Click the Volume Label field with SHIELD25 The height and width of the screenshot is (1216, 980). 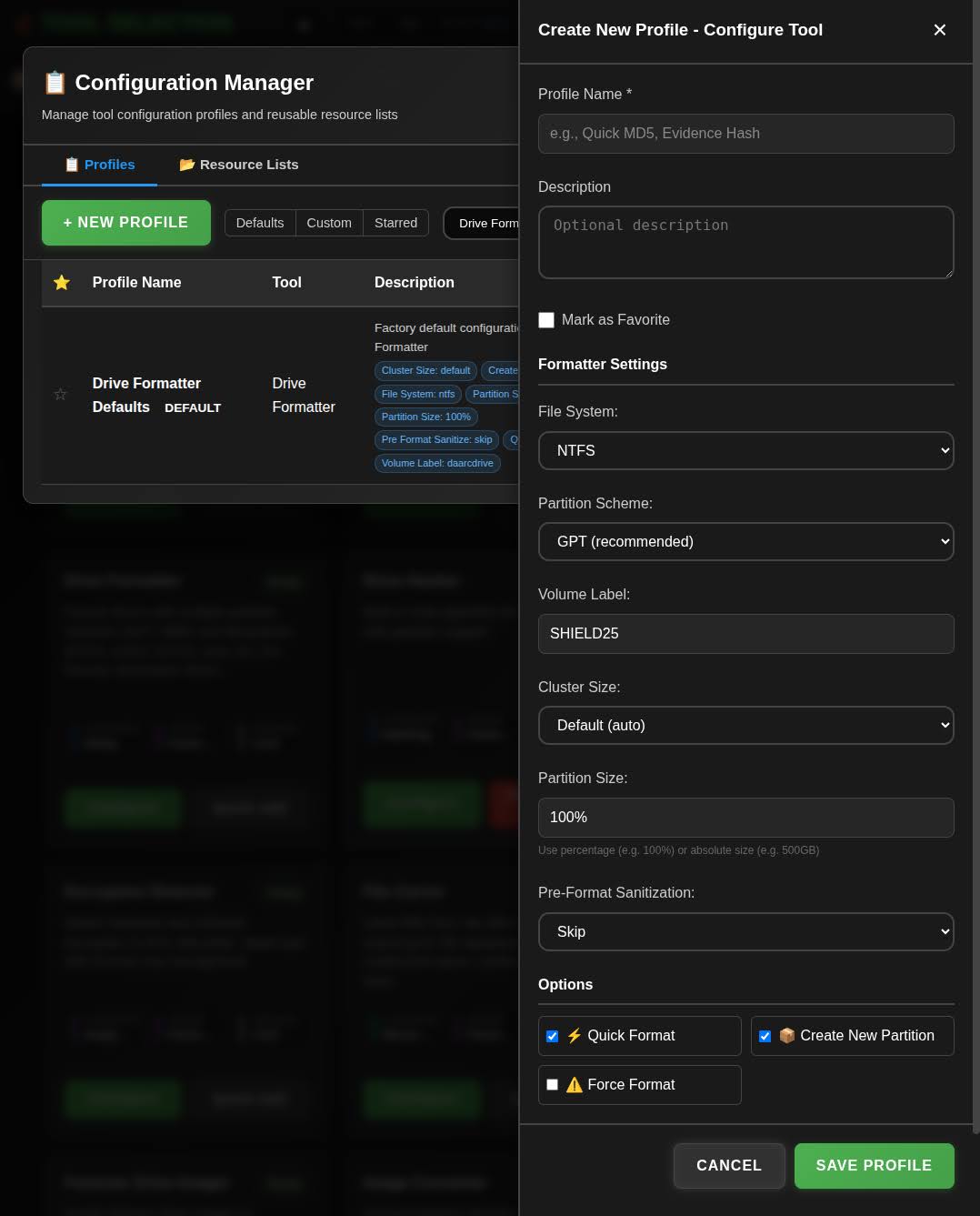tap(746, 634)
